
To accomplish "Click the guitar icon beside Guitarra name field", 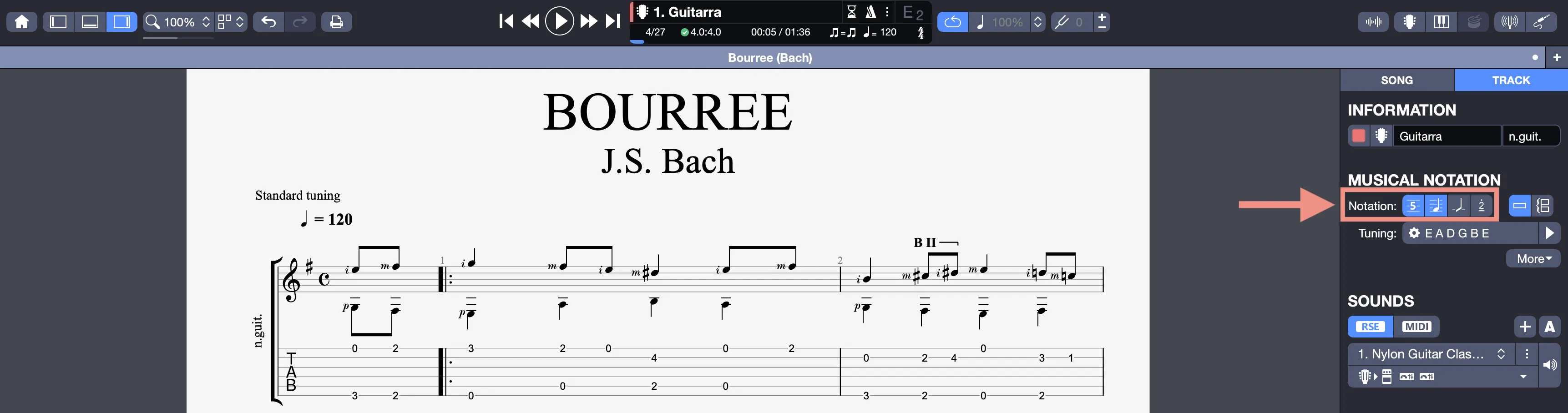I will point(1381,136).
